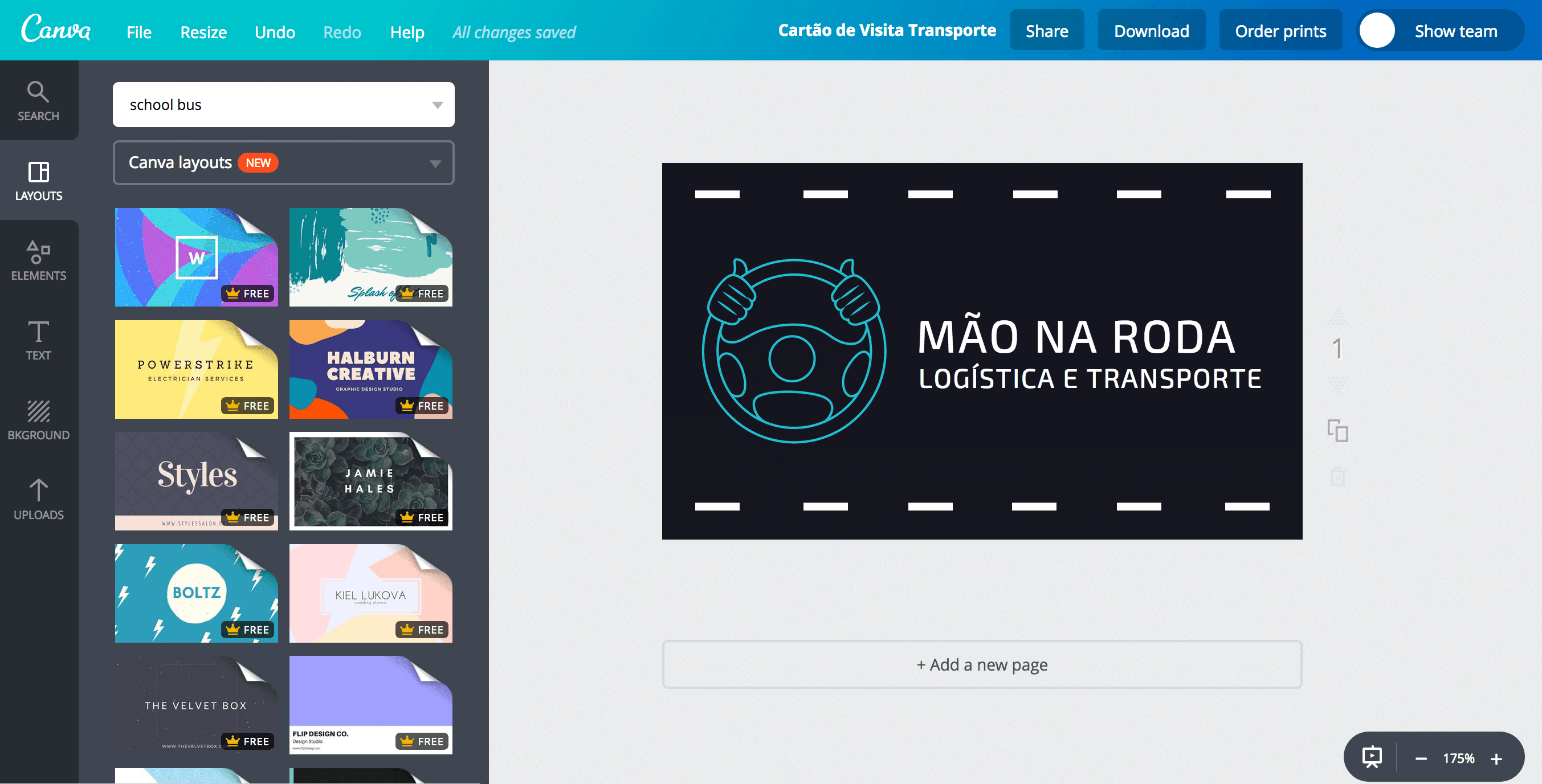Click the 175% zoom level
This screenshot has height=784, width=1542.
click(x=1459, y=758)
